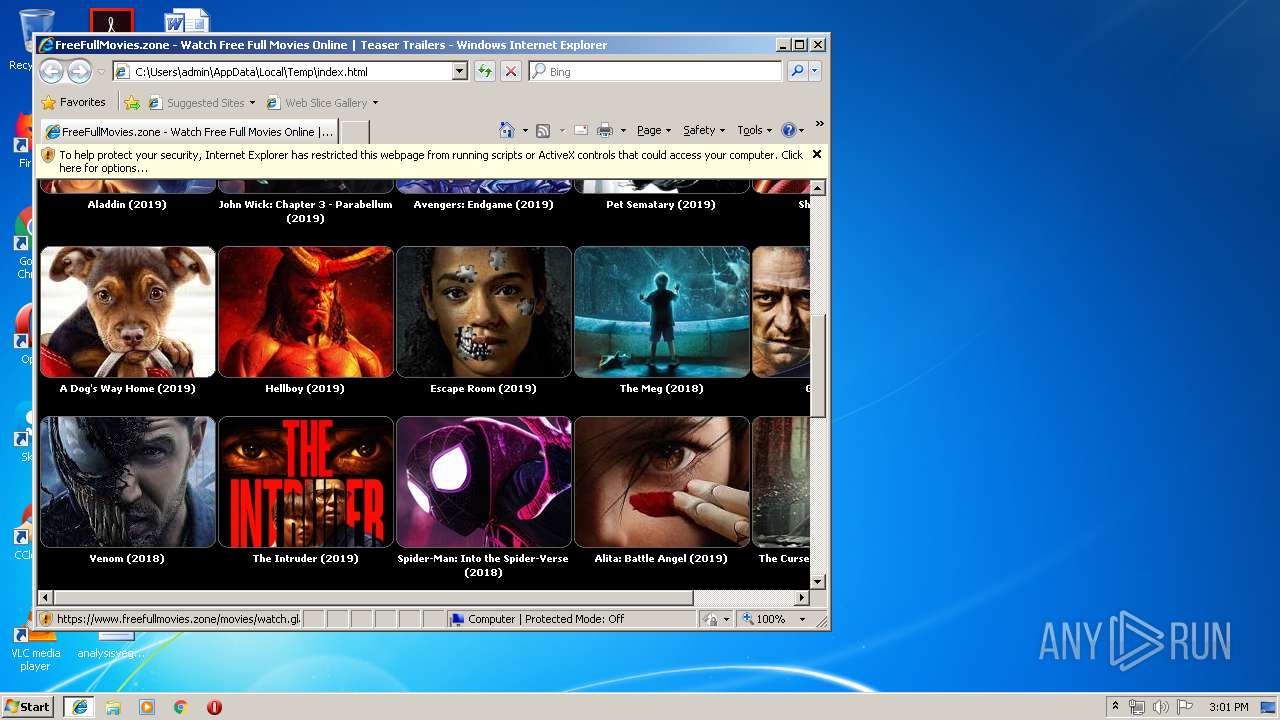The image size is (1280, 720).
Task: Open the Windows Start menu
Action: tap(28, 706)
